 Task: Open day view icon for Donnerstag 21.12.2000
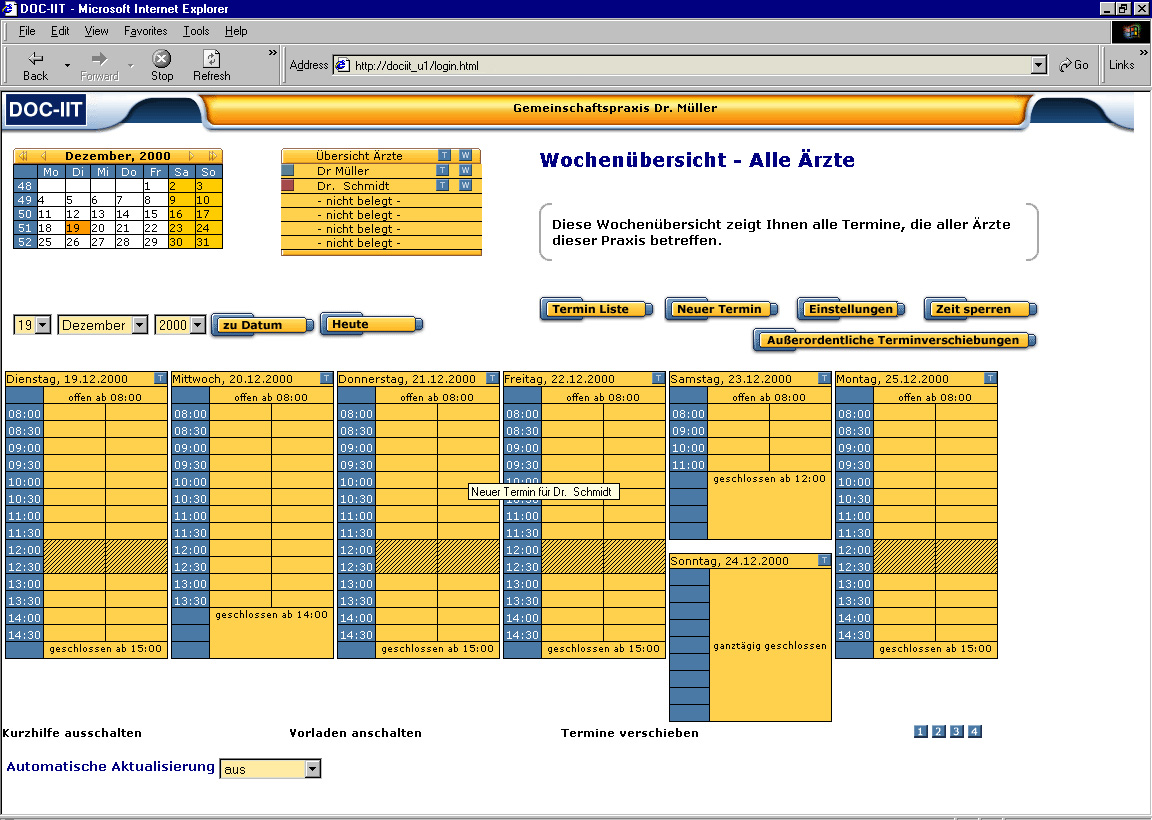[492, 378]
